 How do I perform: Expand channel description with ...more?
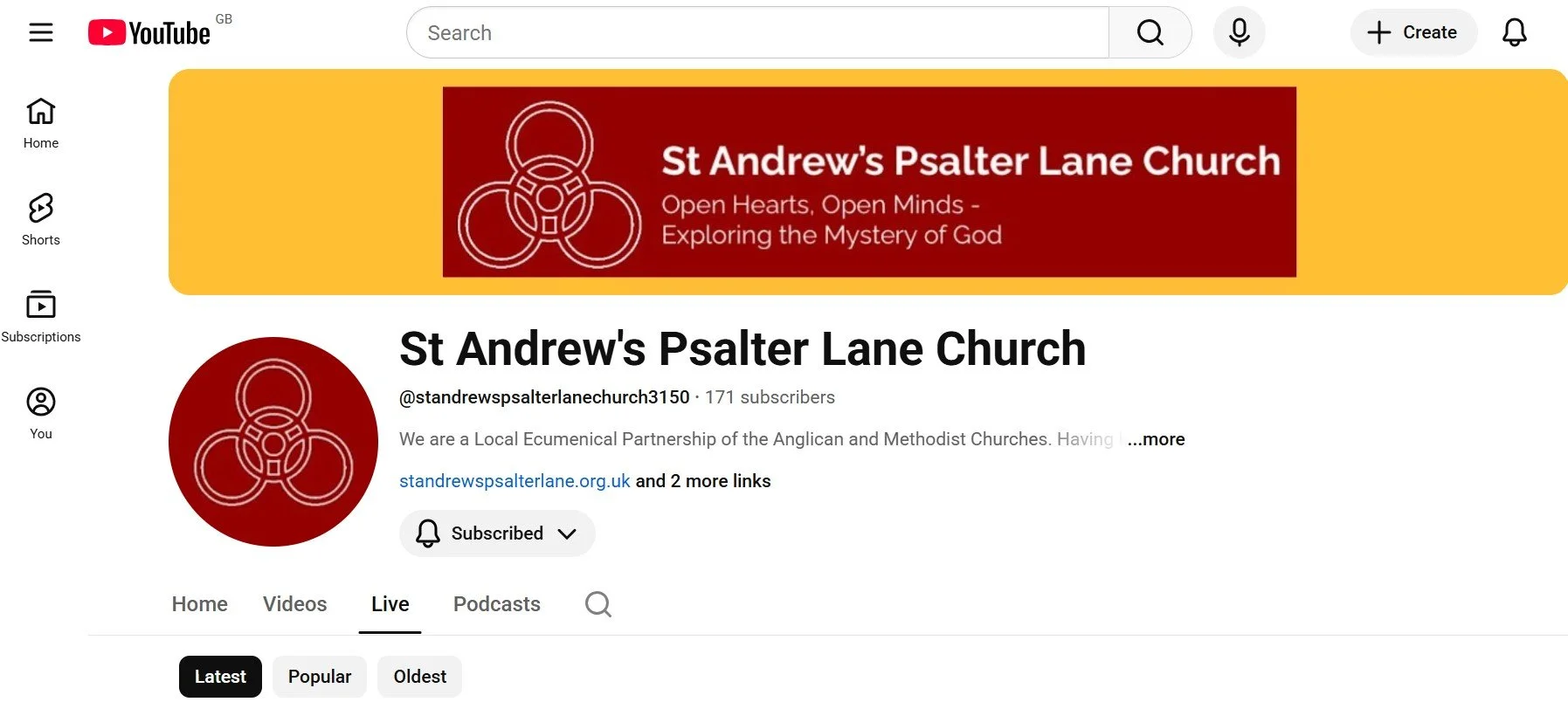[x=1156, y=439]
